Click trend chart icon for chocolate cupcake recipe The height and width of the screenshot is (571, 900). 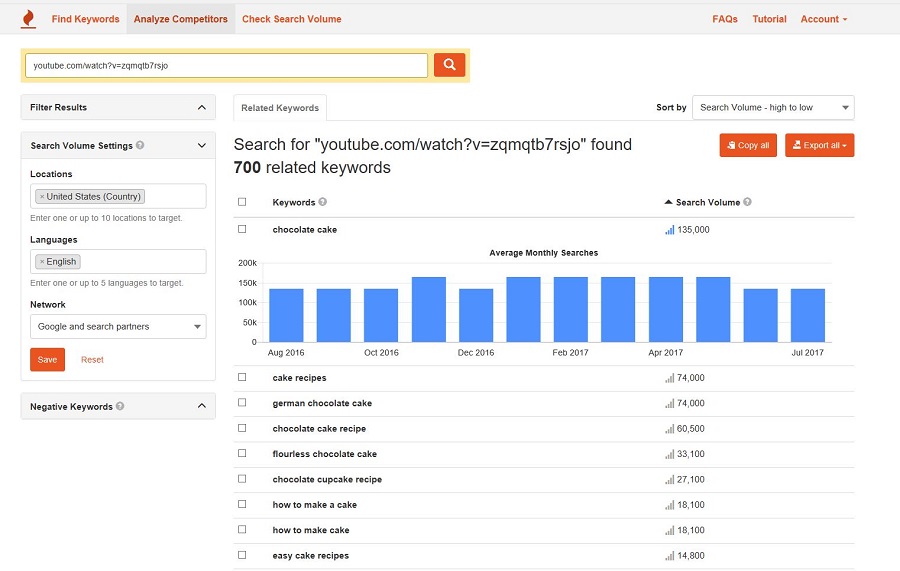tap(669, 480)
